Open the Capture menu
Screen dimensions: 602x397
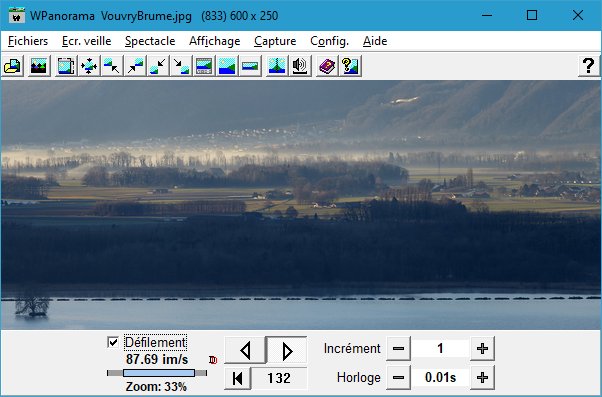pos(275,41)
